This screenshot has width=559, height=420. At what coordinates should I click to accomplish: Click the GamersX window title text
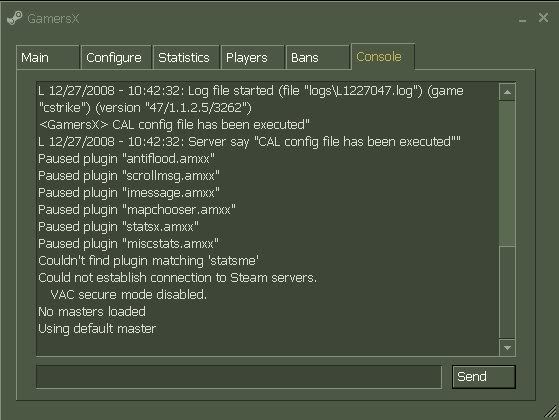pos(53,19)
